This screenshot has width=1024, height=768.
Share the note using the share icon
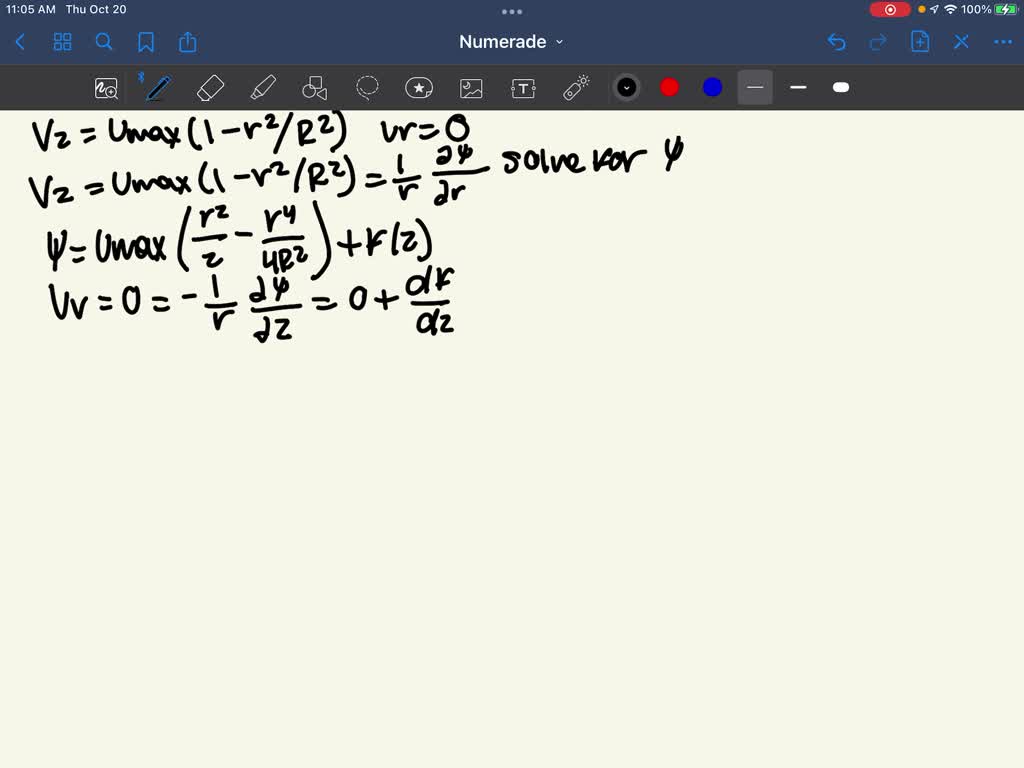pyautogui.click(x=188, y=42)
